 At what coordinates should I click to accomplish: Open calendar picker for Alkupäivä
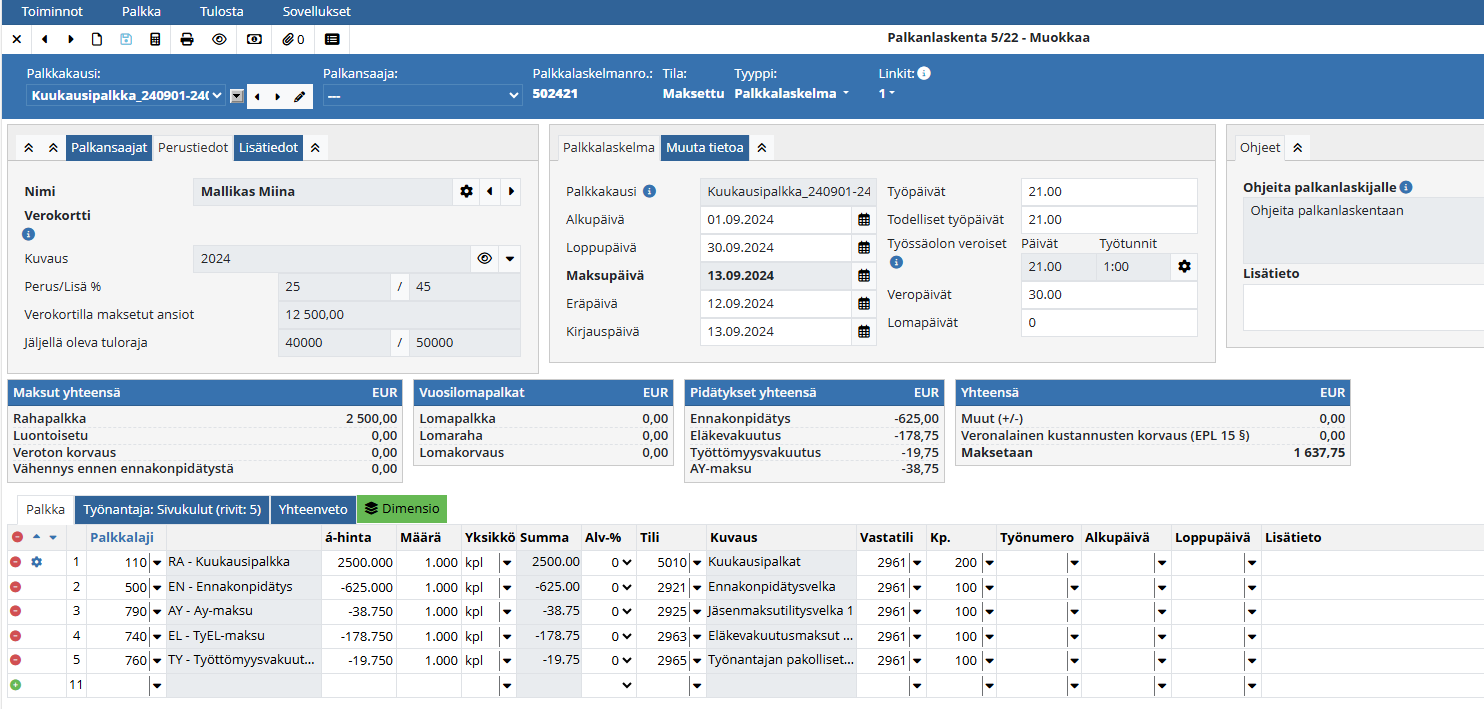(x=864, y=220)
